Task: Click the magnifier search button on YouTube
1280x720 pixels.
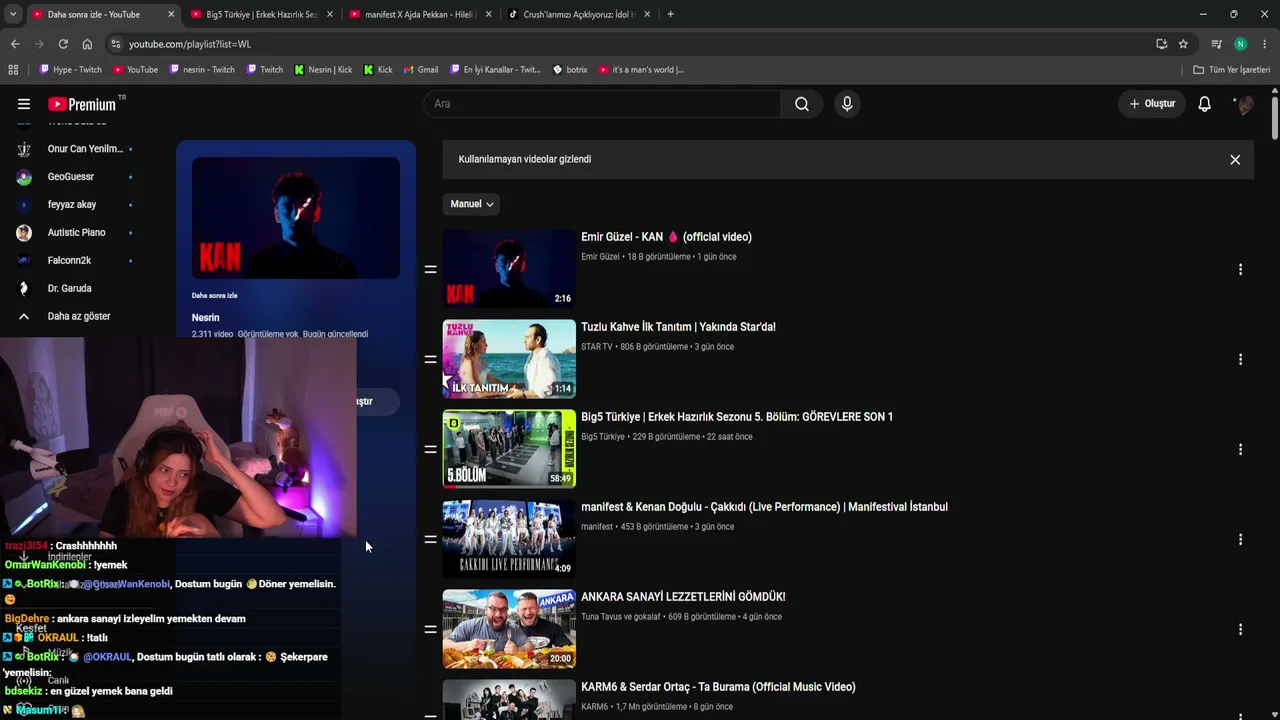Action: click(802, 104)
